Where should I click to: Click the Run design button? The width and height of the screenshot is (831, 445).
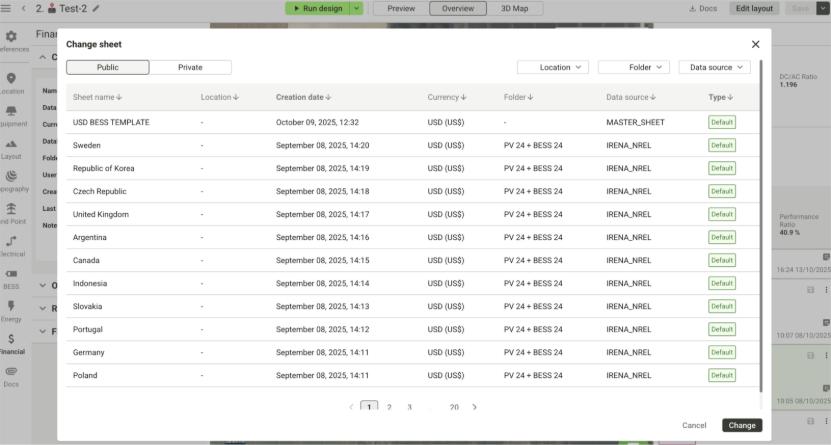pos(317,8)
